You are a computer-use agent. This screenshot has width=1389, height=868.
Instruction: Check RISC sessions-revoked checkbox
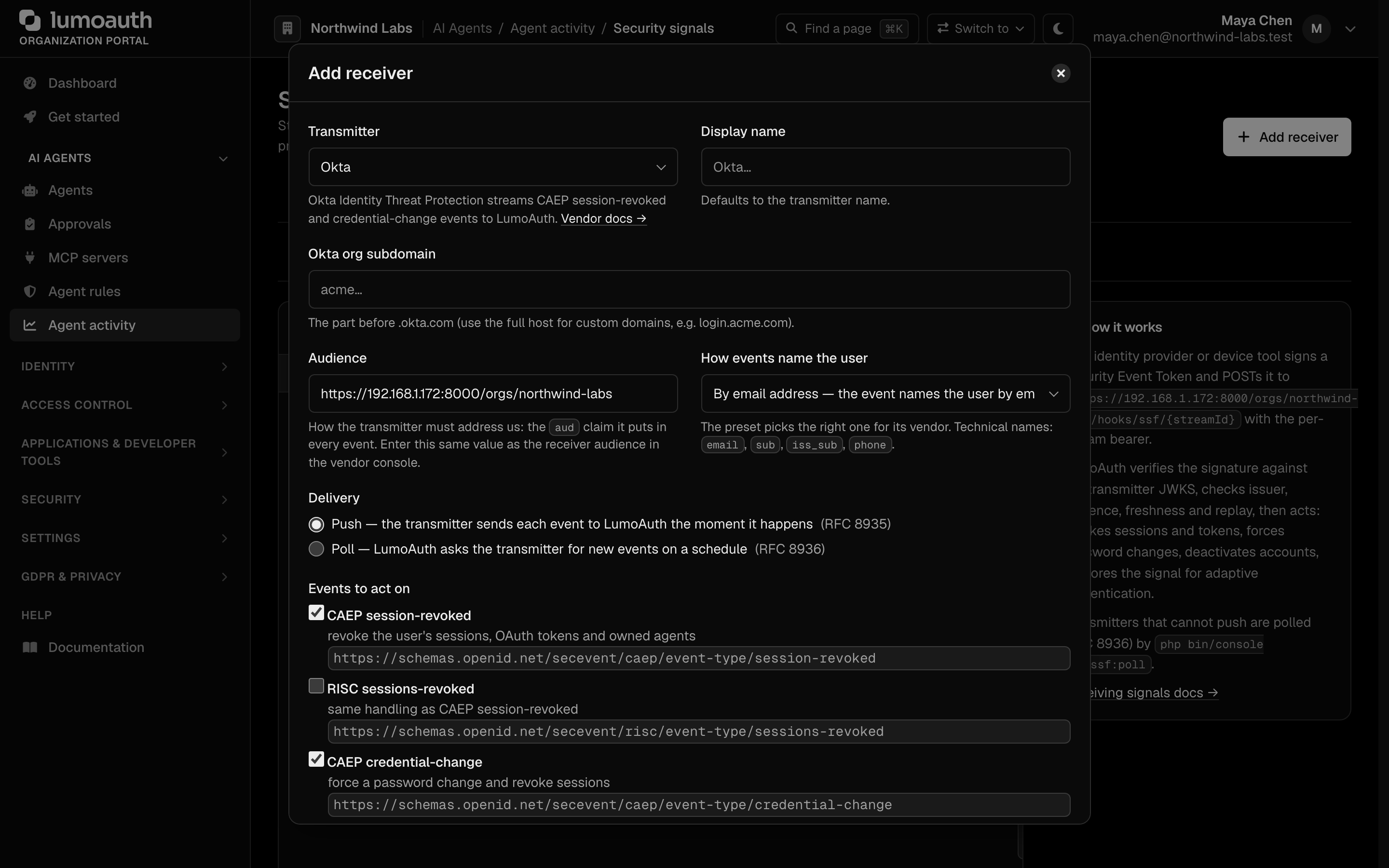coord(316,686)
